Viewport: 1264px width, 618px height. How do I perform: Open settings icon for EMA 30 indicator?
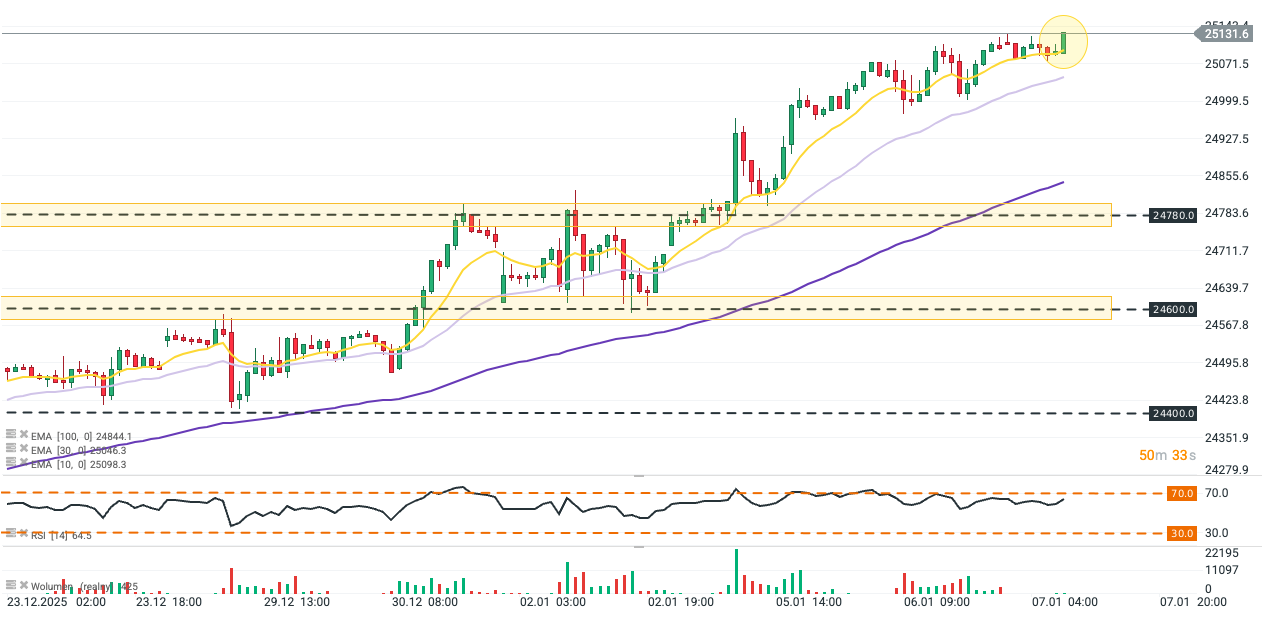11,449
